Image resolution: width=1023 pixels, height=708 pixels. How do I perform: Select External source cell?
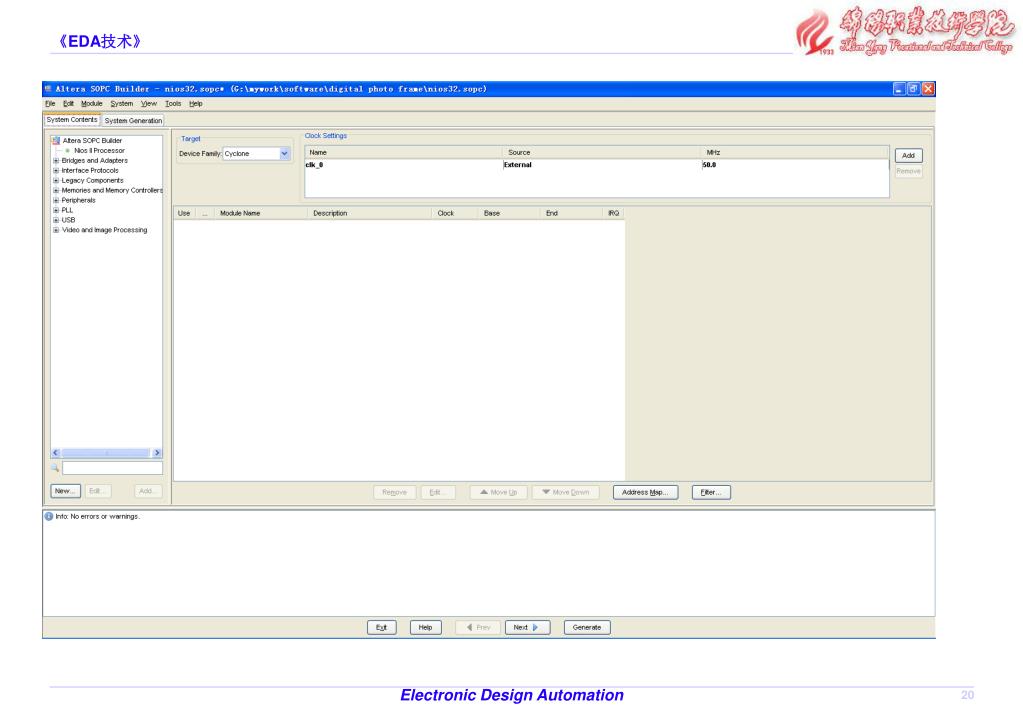602,165
